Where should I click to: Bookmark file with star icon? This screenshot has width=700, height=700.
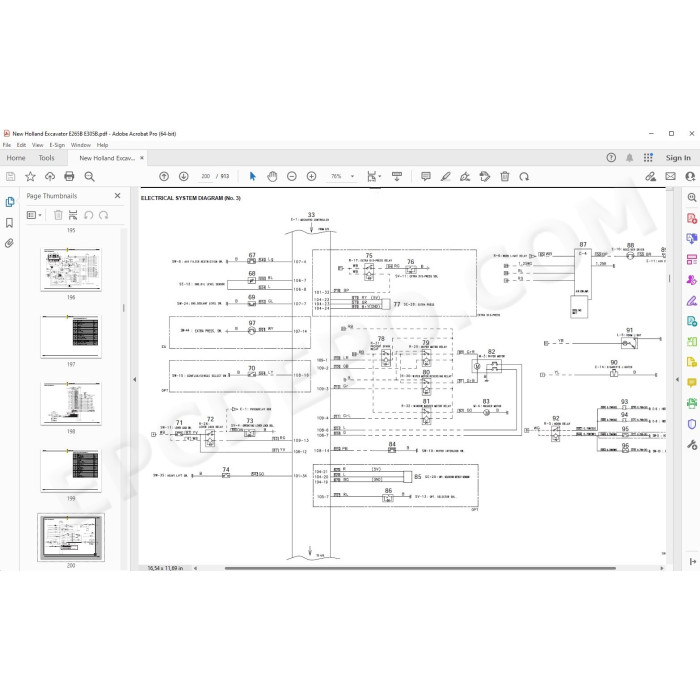30,176
